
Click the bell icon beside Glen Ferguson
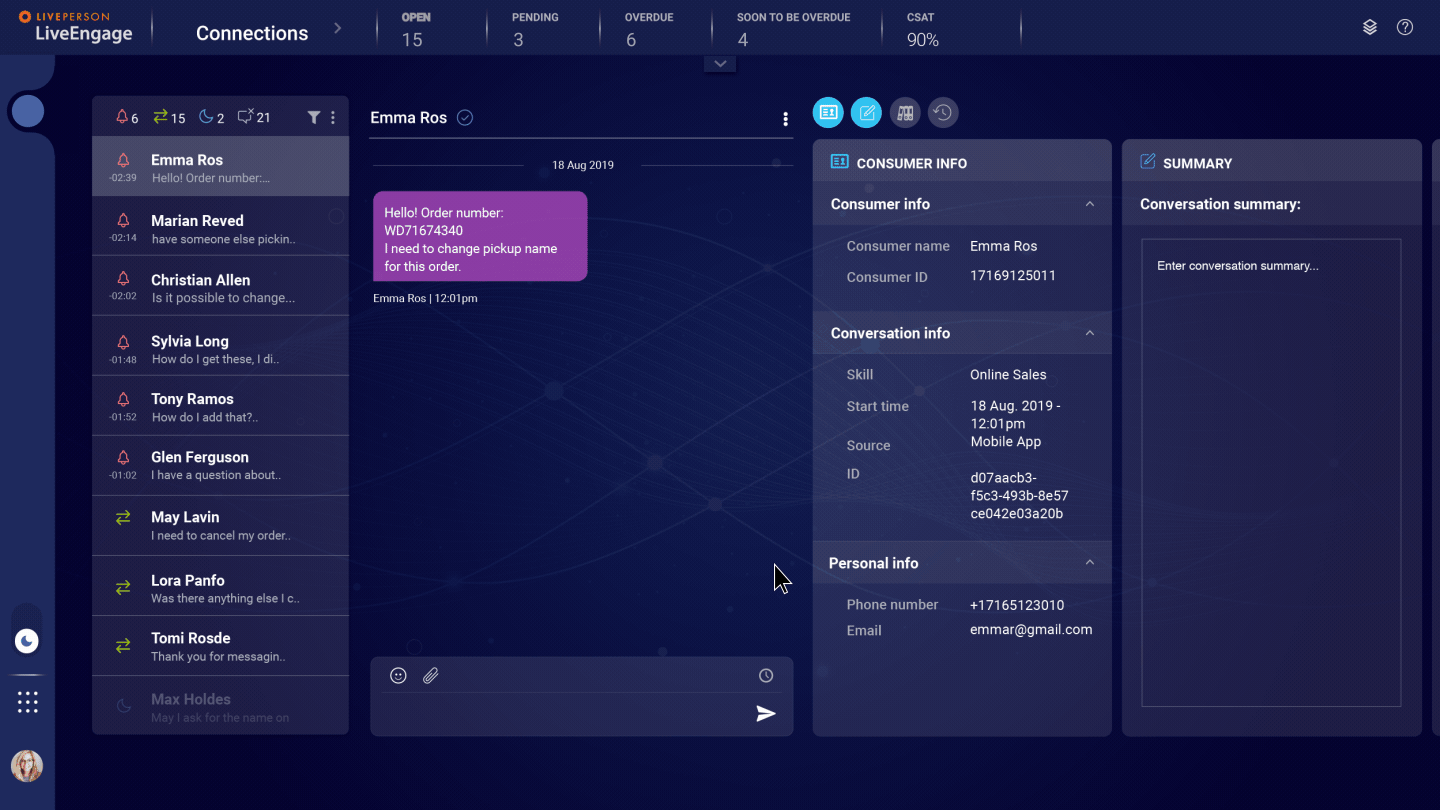click(123, 457)
